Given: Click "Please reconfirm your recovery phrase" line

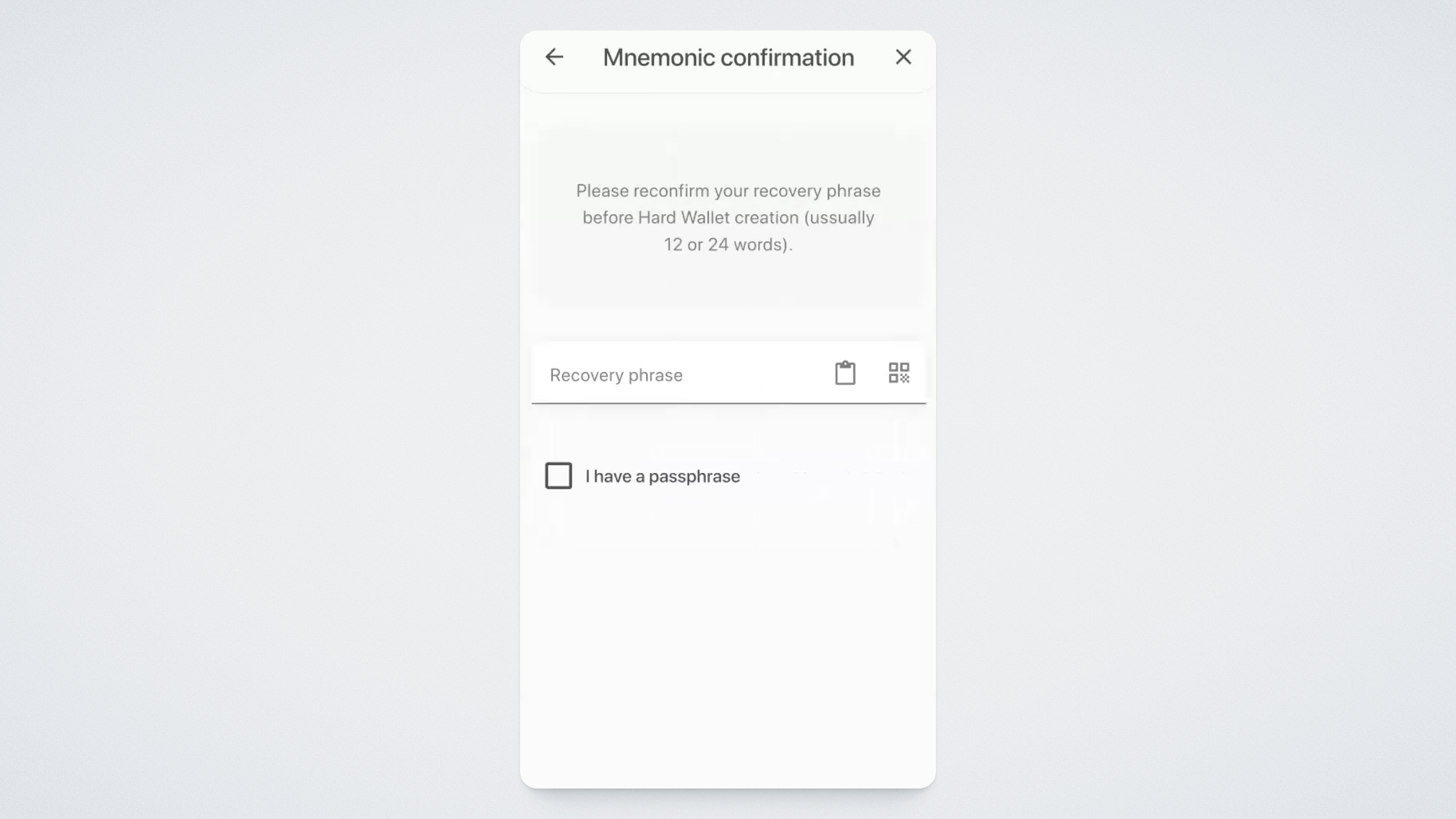Looking at the screenshot, I should pos(728,191).
